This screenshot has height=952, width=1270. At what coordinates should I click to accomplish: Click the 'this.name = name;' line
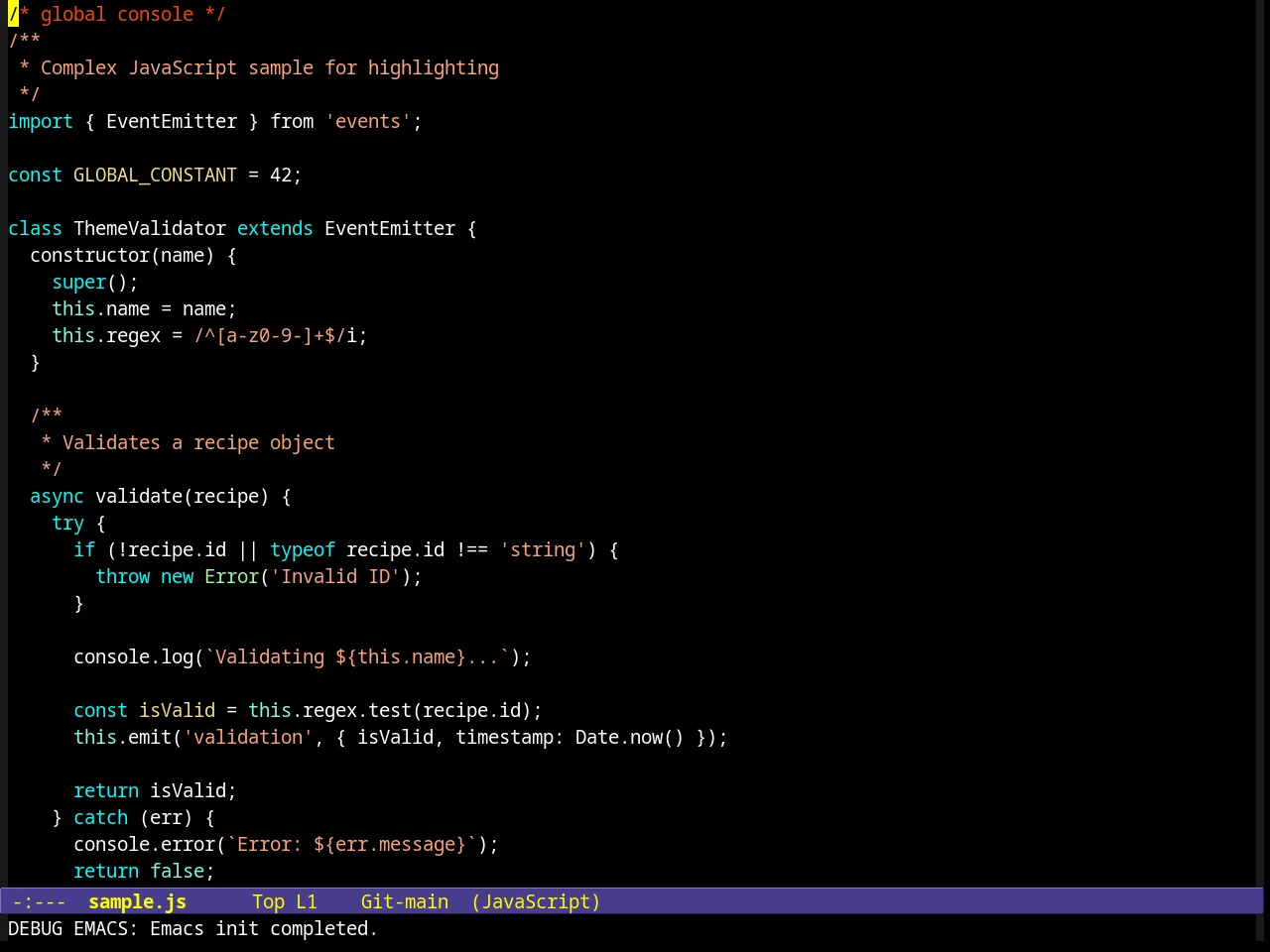coord(144,308)
